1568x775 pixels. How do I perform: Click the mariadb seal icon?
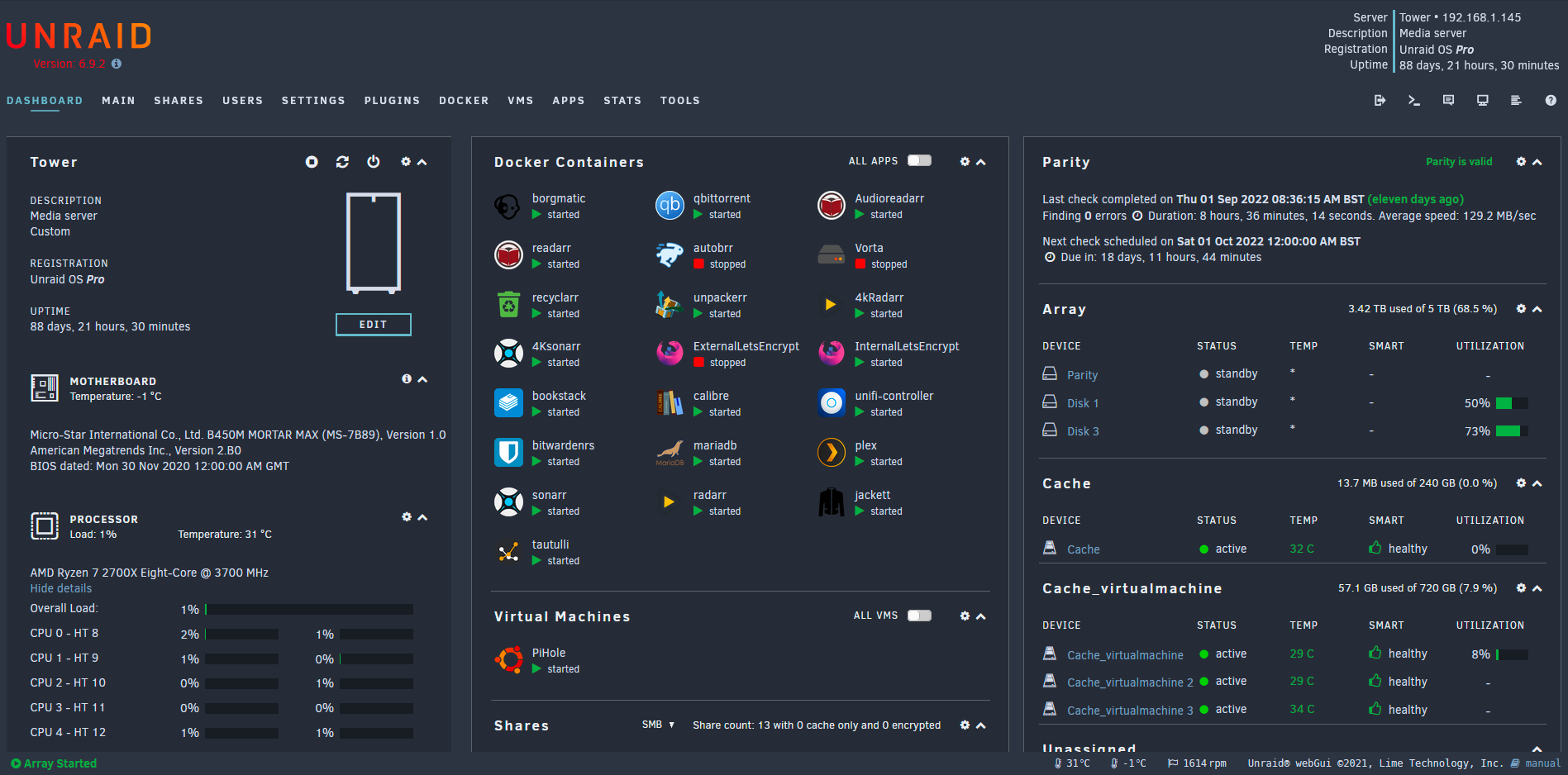[670, 453]
